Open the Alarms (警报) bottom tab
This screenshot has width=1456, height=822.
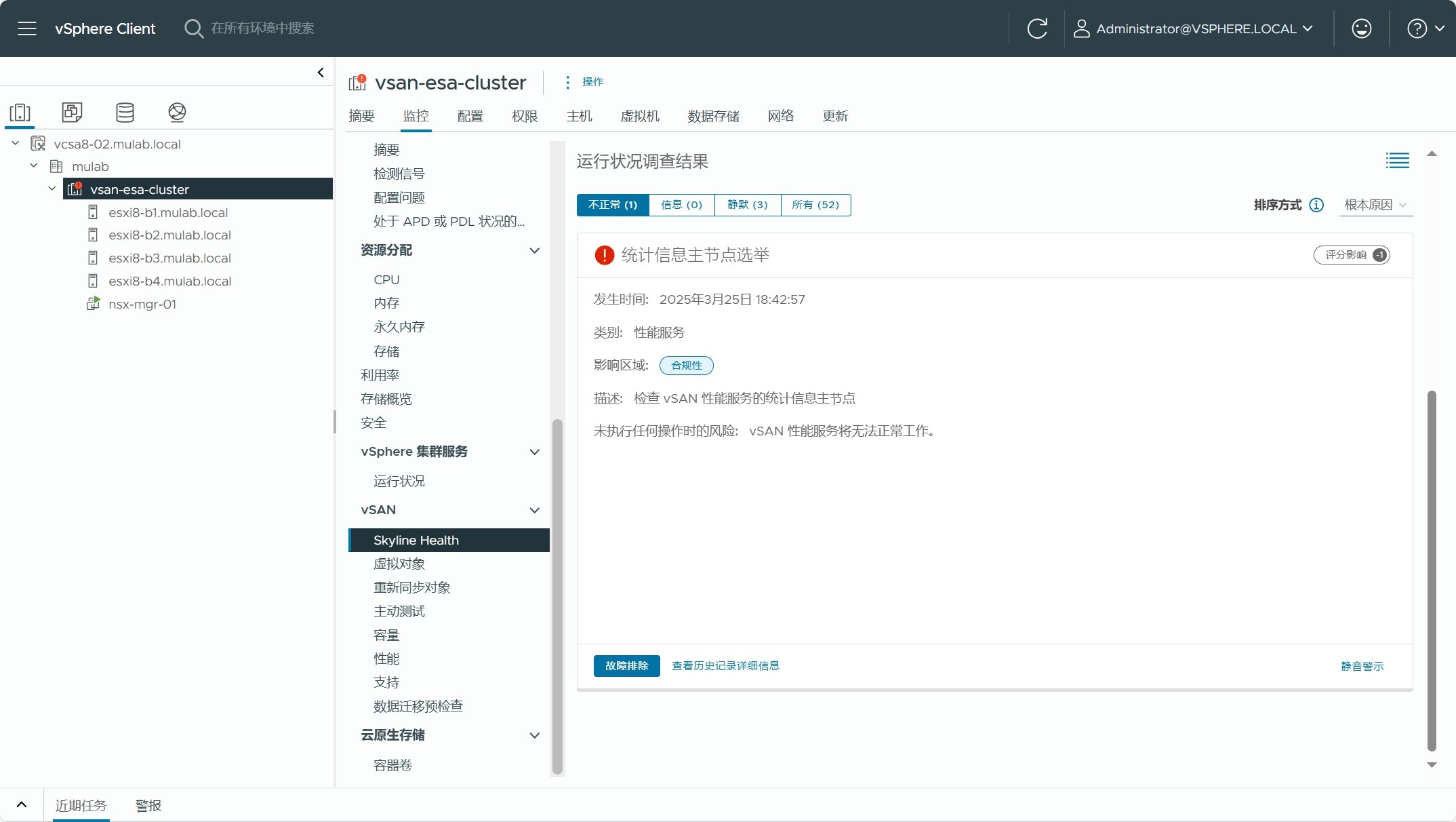pyautogui.click(x=148, y=806)
